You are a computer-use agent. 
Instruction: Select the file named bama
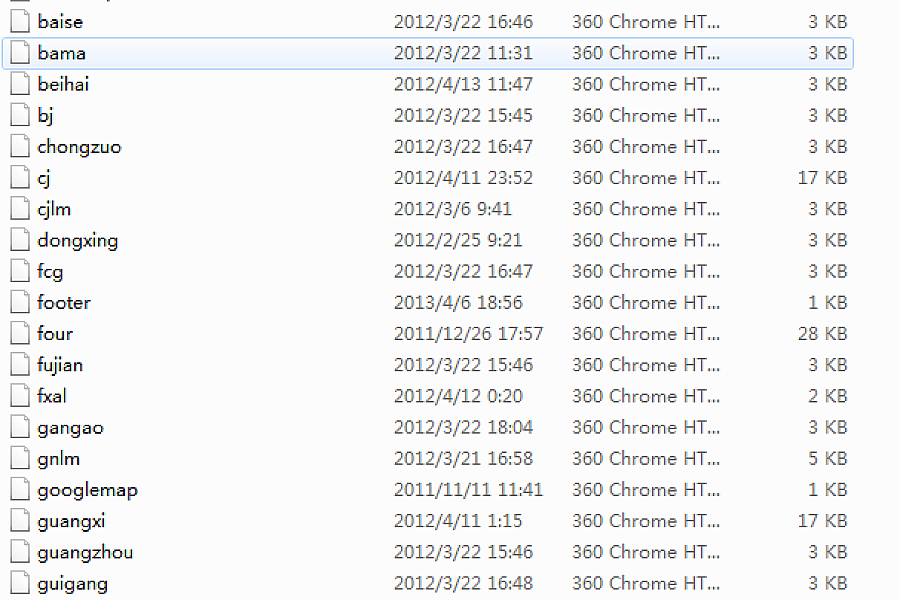[x=61, y=53]
